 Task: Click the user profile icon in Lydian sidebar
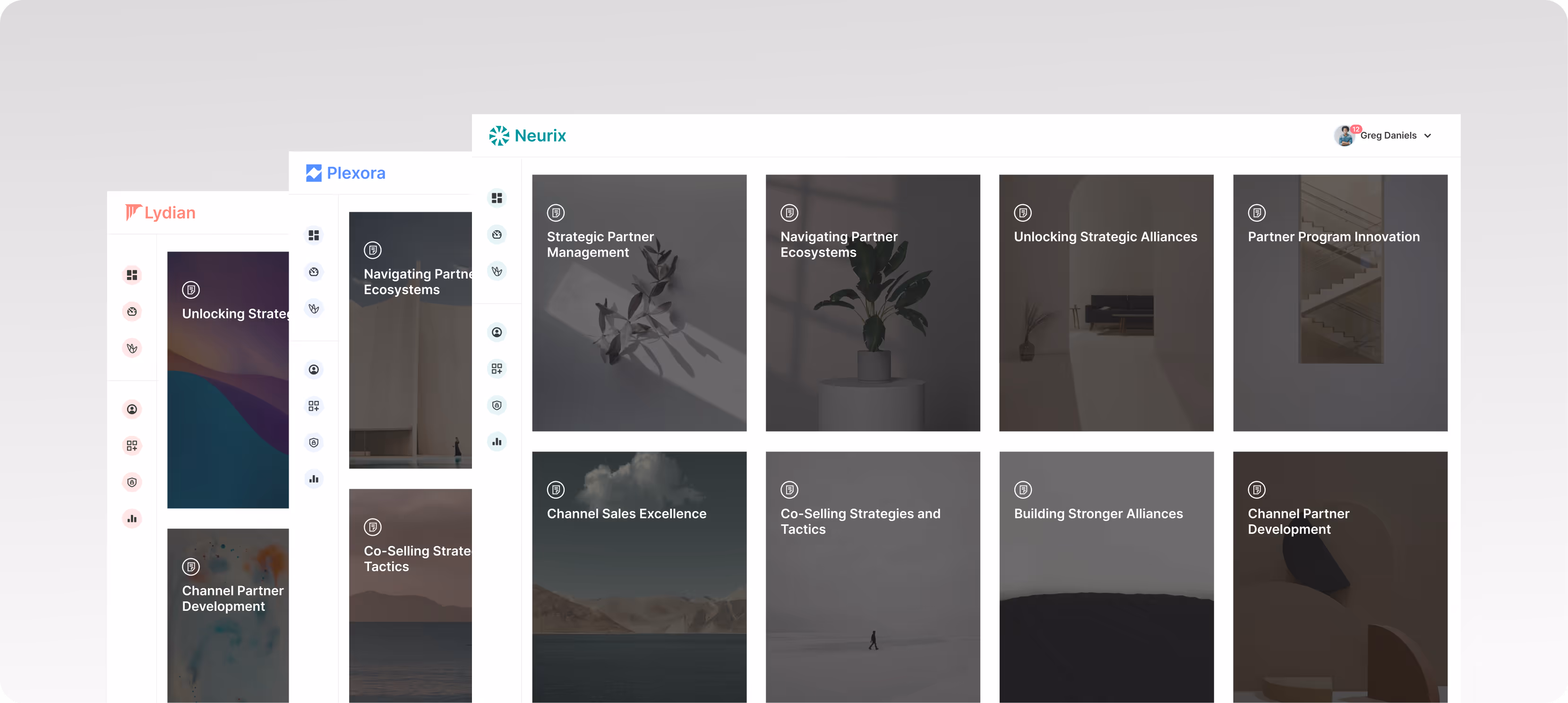pyautogui.click(x=131, y=409)
